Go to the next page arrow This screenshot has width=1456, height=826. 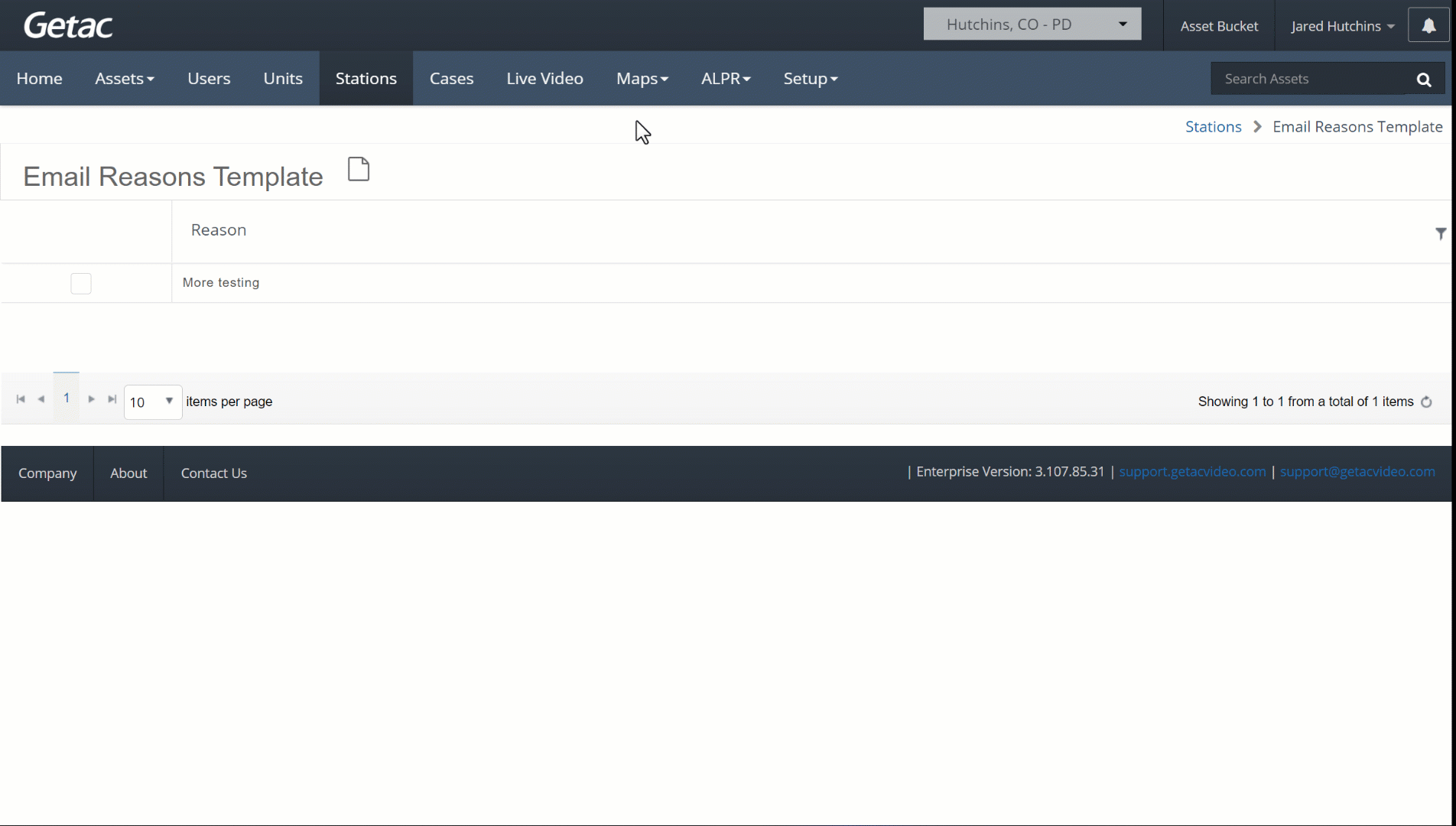[92, 399]
